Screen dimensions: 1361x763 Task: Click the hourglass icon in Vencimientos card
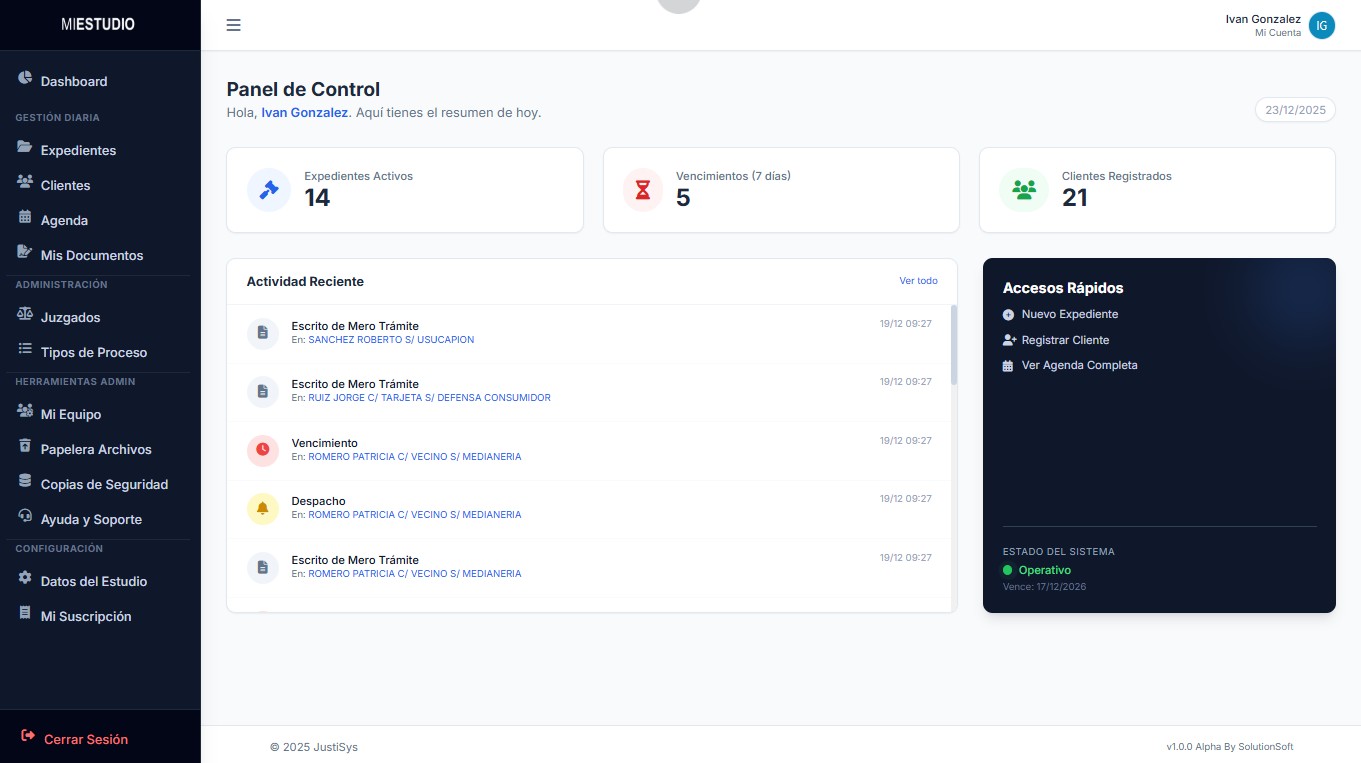pos(643,190)
